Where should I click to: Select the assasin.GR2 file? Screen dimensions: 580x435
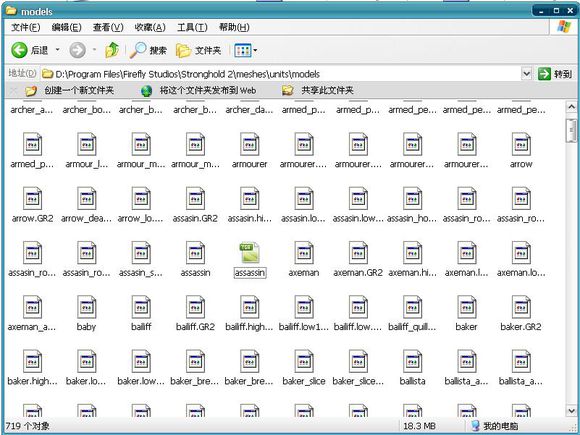[195, 199]
